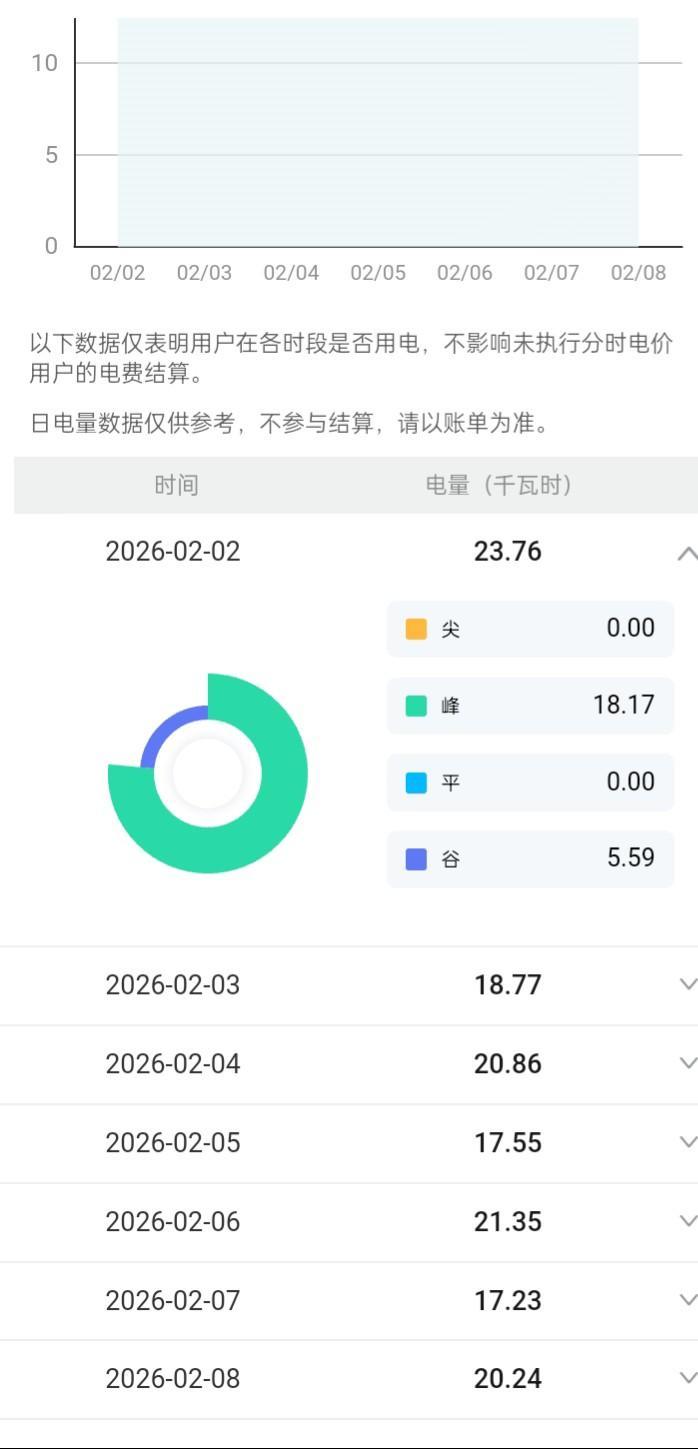This screenshot has height=1449, width=698.
Task: Expand the 2026-02-05 chevron arrow
Action: pyautogui.click(x=687, y=1142)
